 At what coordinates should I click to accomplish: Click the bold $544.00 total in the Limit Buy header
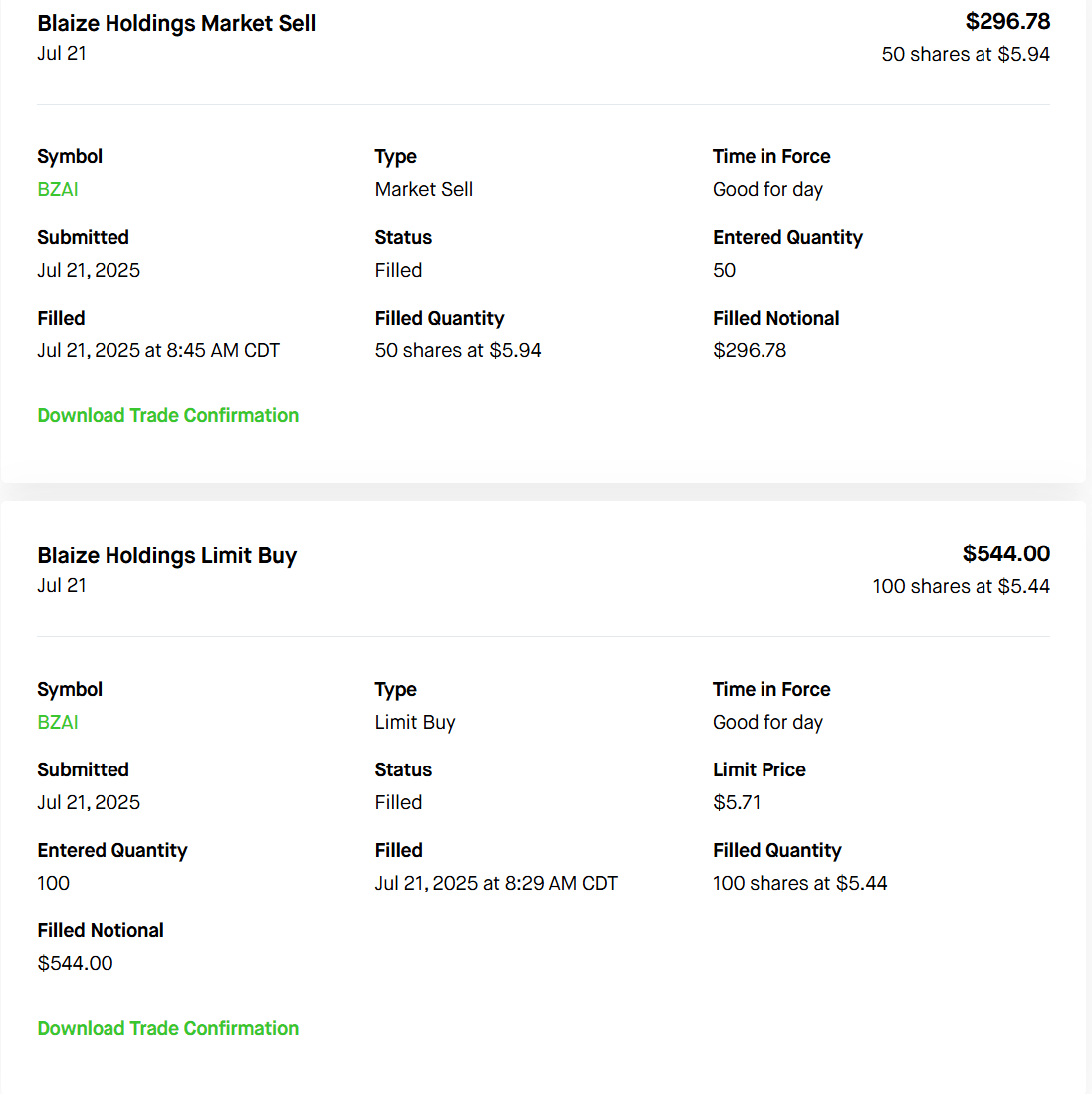[x=1005, y=554]
